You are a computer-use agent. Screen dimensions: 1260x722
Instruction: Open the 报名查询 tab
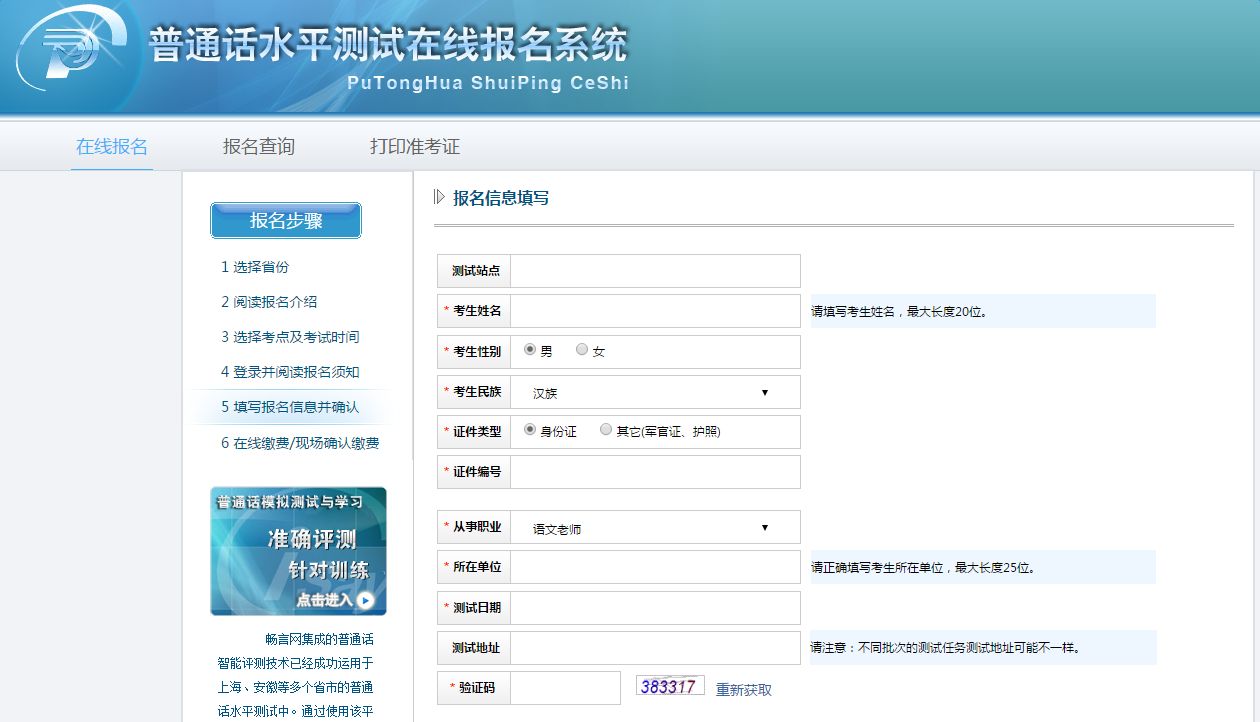(x=259, y=147)
